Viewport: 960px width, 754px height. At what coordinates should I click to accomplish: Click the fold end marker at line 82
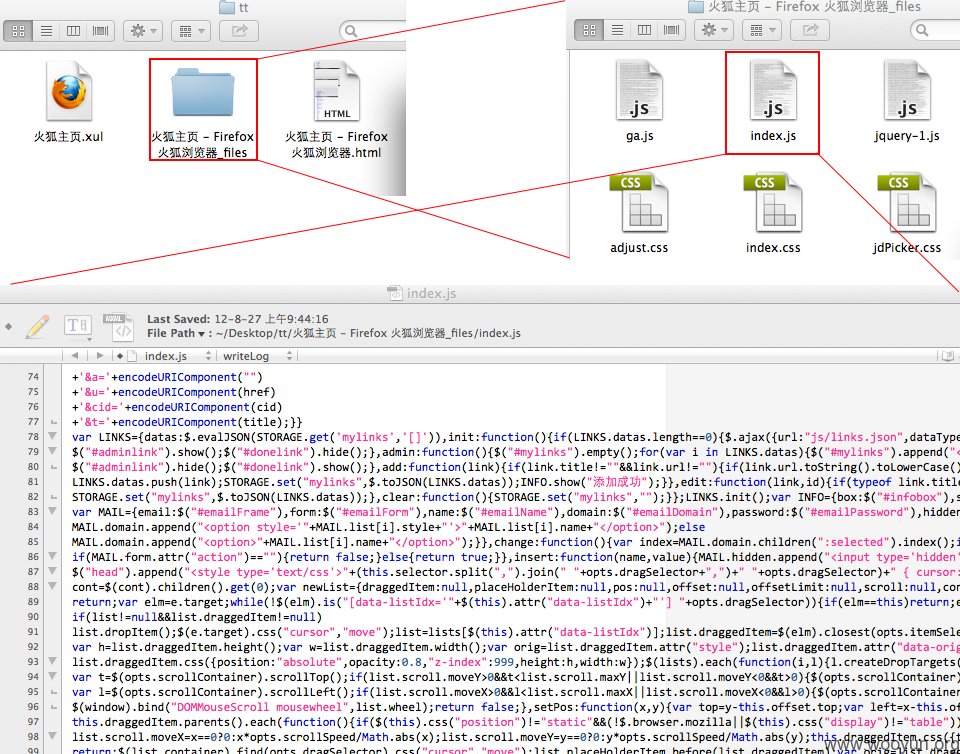(53, 497)
